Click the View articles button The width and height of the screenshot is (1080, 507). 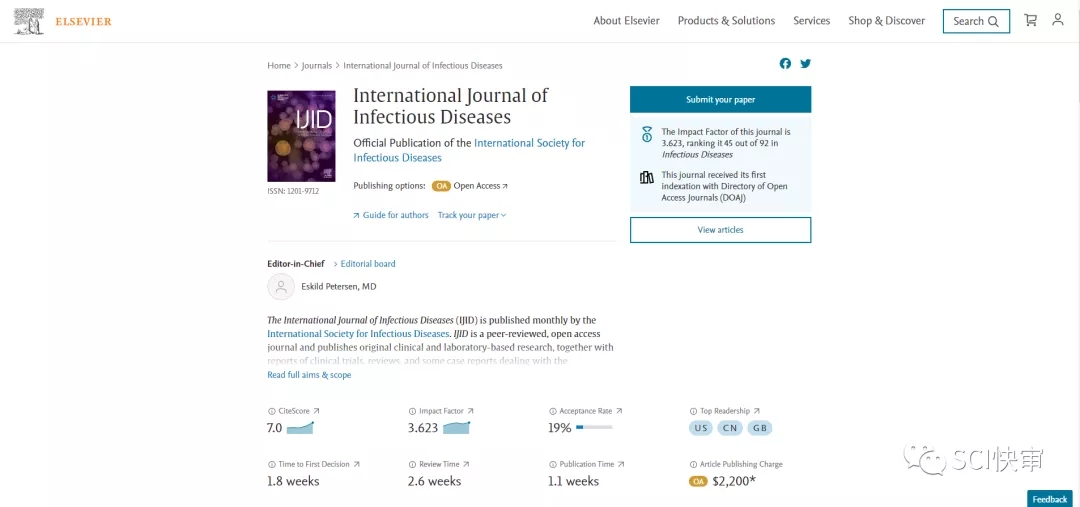[x=720, y=230]
